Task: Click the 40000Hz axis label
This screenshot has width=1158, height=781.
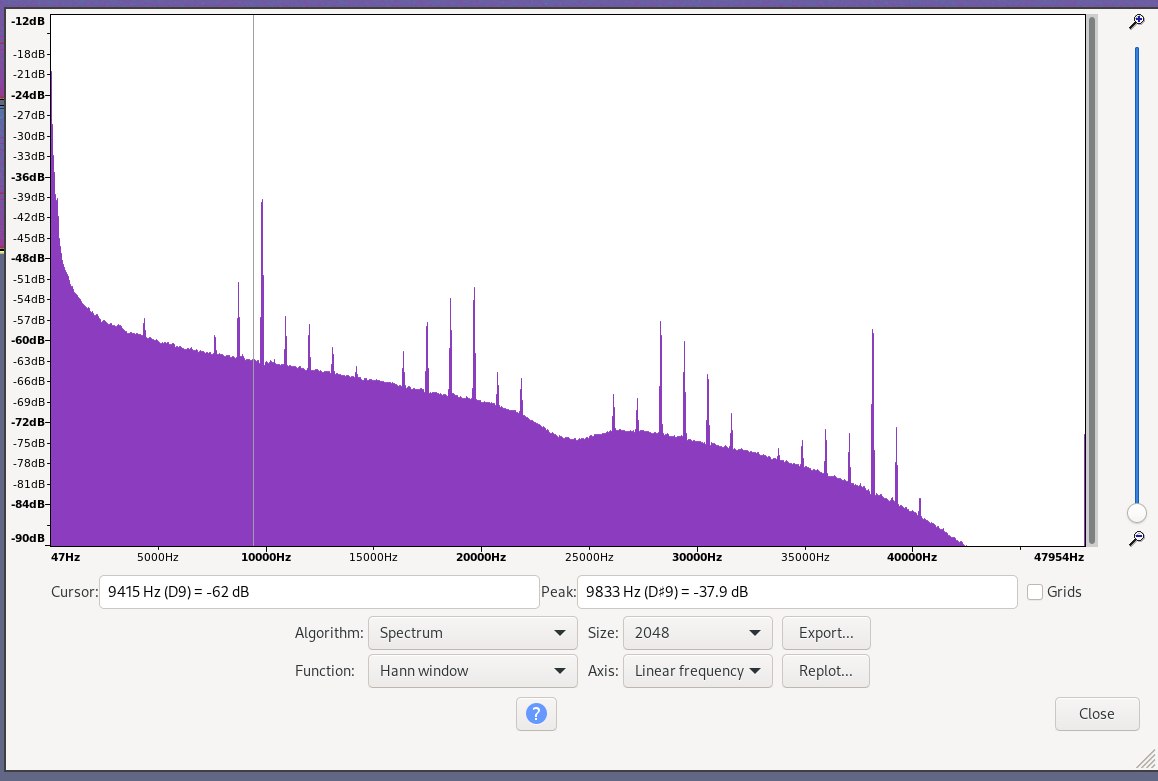Action: (912, 557)
